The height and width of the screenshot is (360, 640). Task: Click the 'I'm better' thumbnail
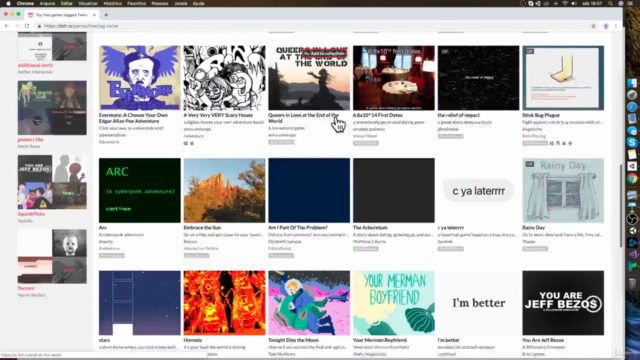[478, 303]
